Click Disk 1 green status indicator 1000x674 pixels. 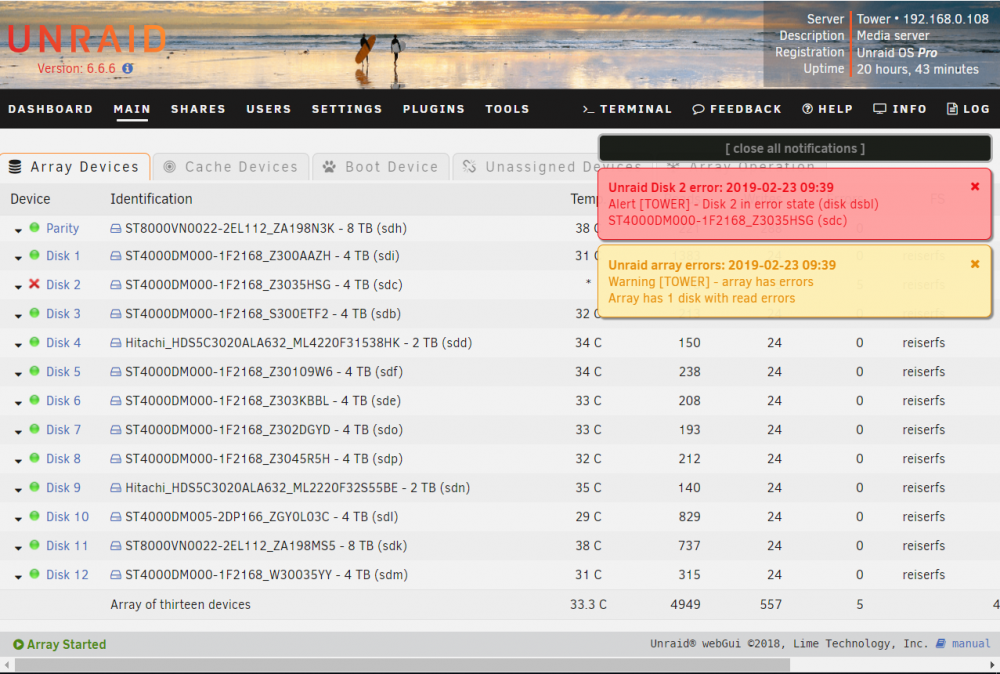click(x=34, y=255)
